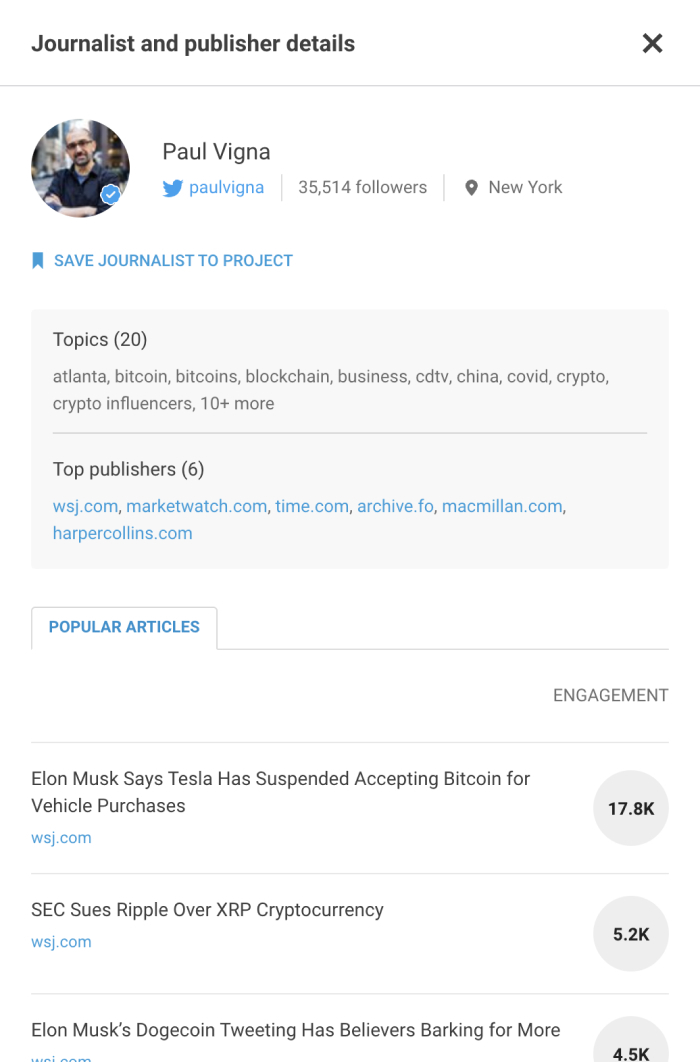Image resolution: width=700 pixels, height=1062 pixels.
Task: Visit the time.com publisher link
Action: 312,506
